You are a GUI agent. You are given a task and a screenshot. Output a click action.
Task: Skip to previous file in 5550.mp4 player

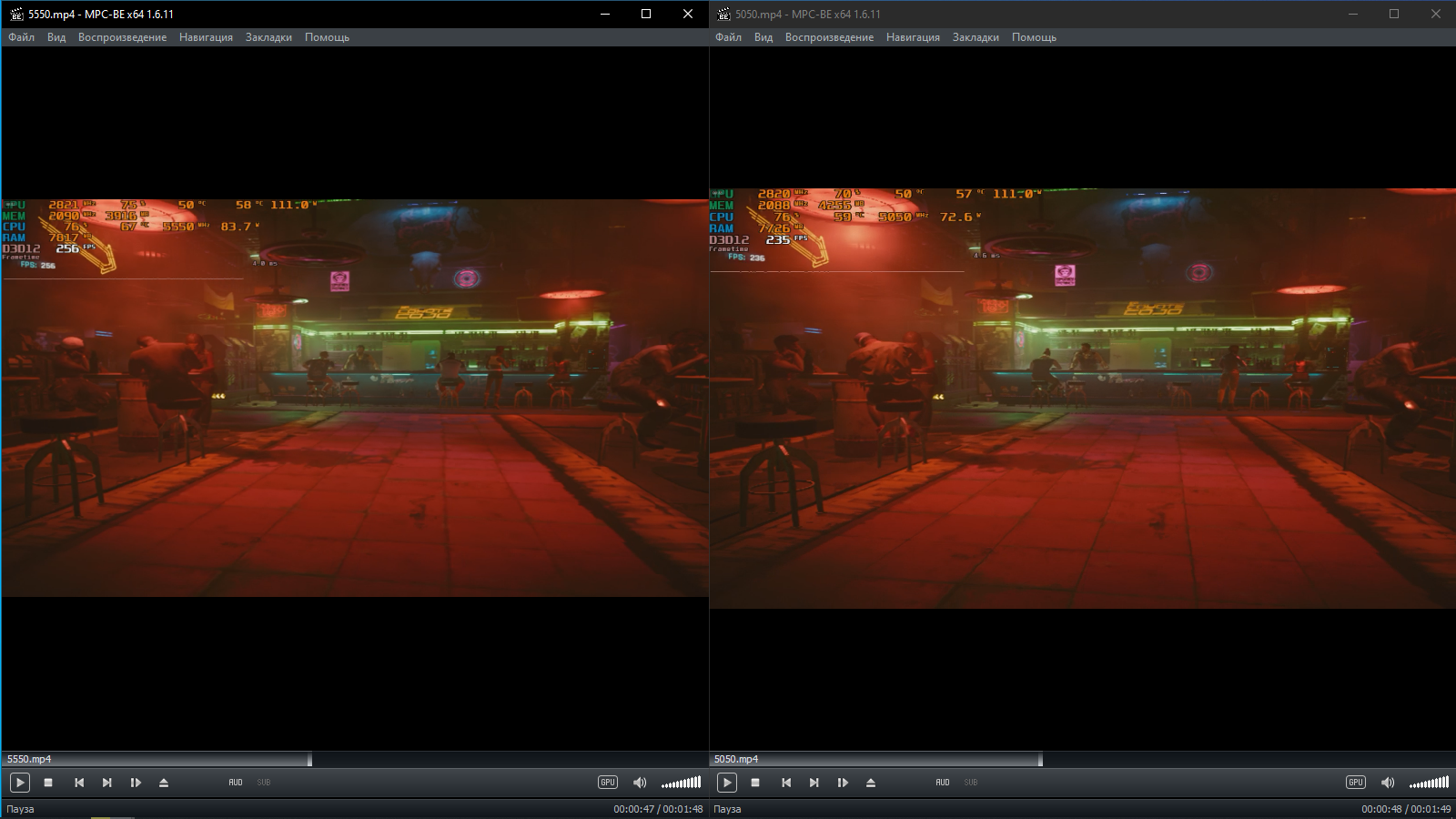pos(79,783)
